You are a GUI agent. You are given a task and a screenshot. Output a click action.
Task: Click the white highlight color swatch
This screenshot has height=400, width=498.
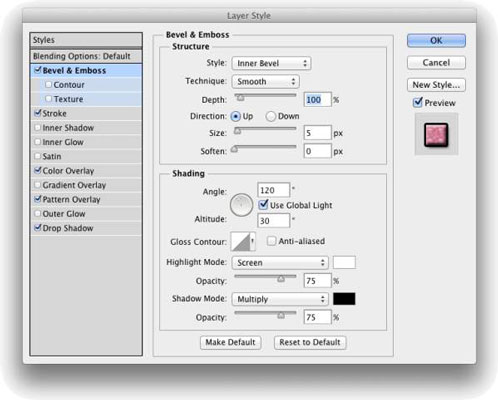pos(344,262)
